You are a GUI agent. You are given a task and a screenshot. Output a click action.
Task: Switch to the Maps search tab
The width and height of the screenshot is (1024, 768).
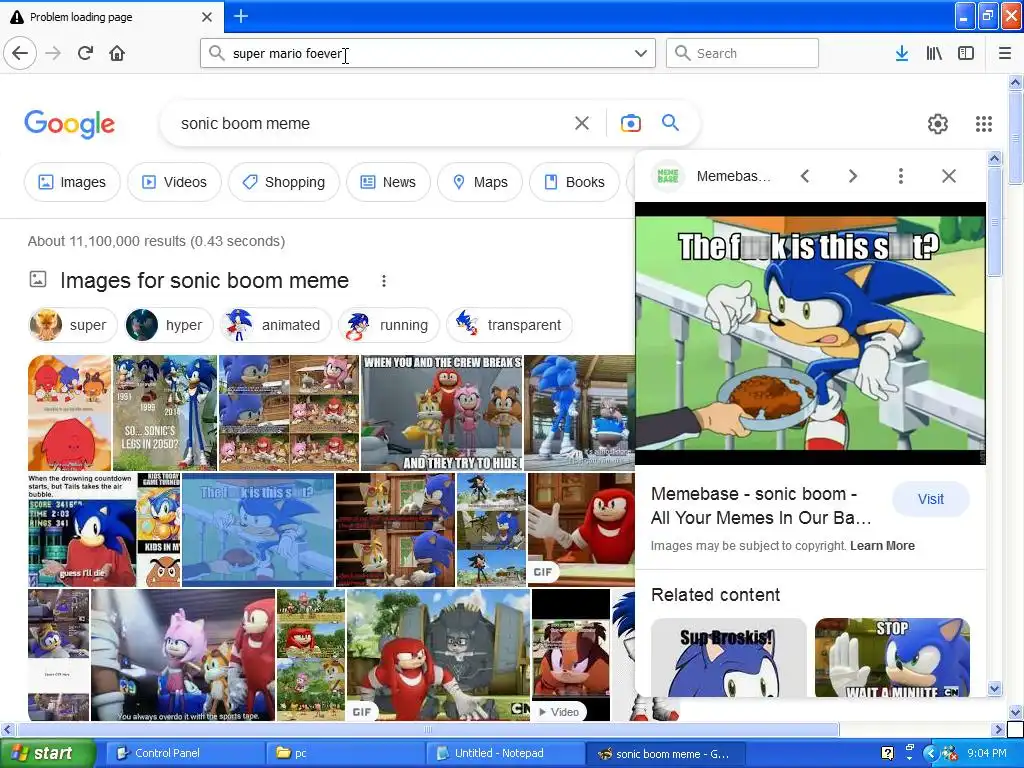click(480, 182)
